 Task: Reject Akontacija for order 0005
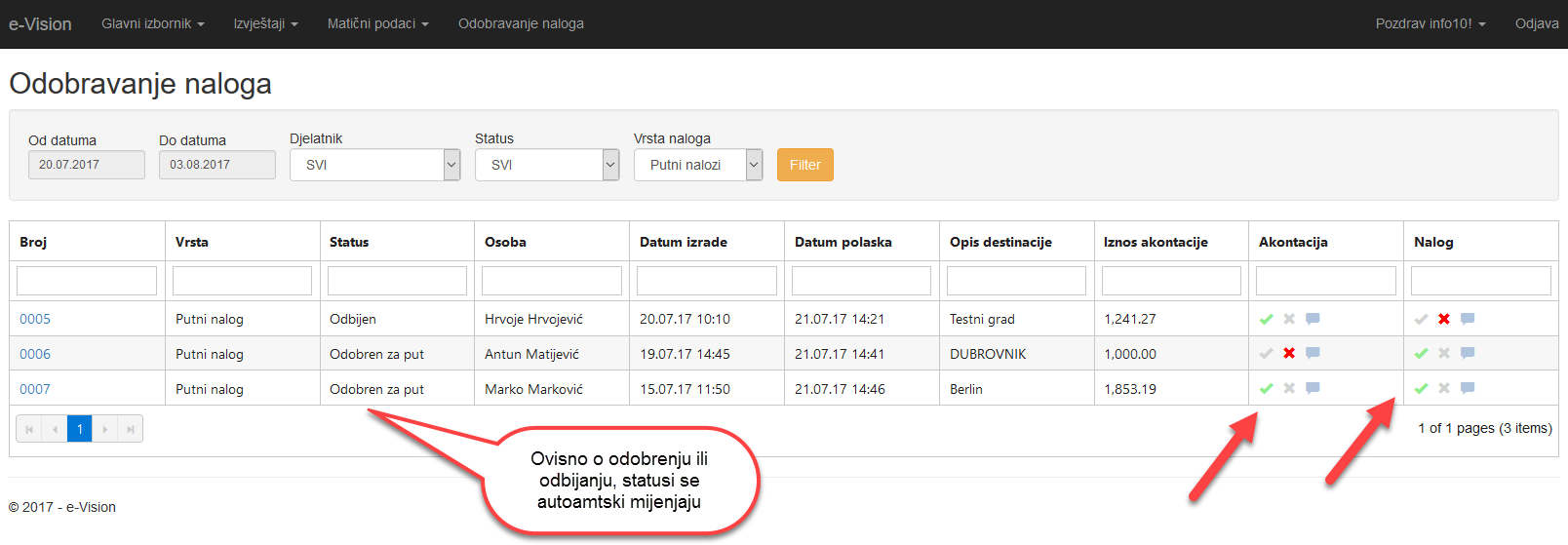1289,319
